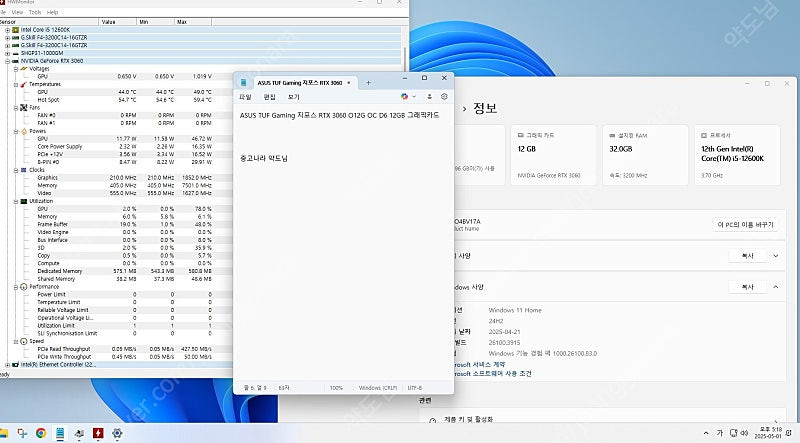Open Notepad settings gear icon
This screenshot has height=443, width=800.
(x=444, y=96)
